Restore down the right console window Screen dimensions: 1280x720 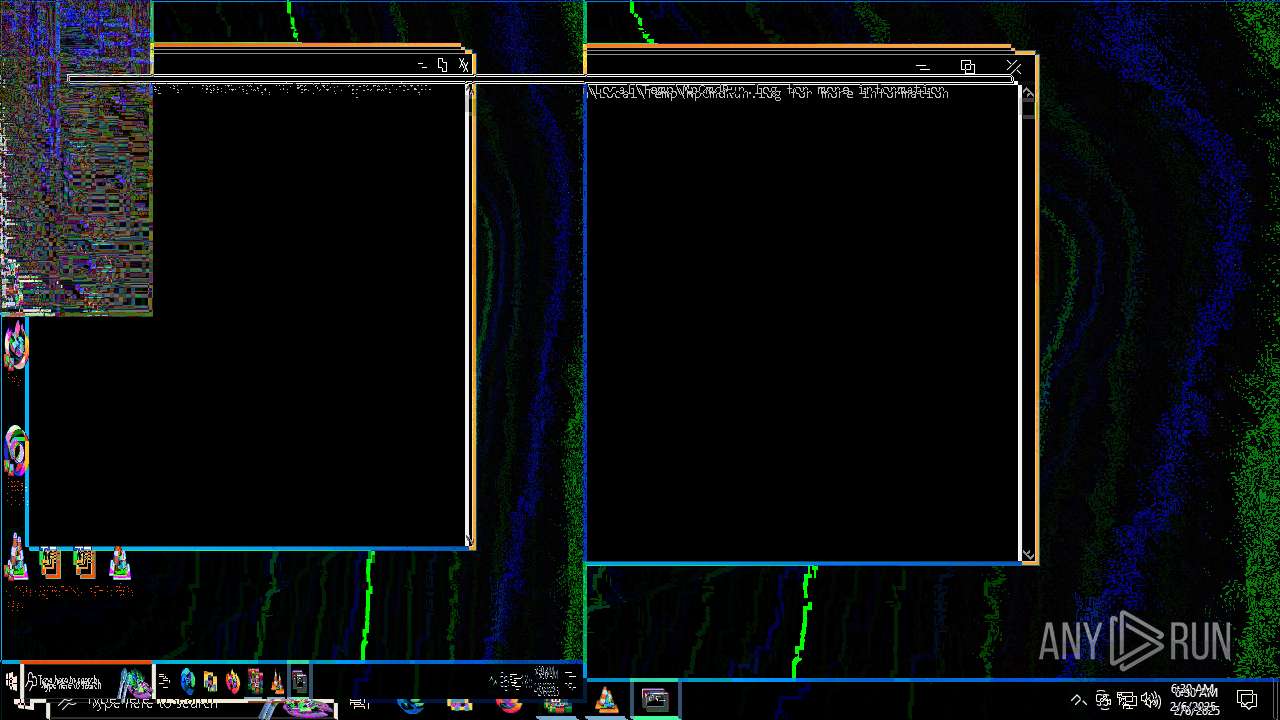(x=967, y=66)
